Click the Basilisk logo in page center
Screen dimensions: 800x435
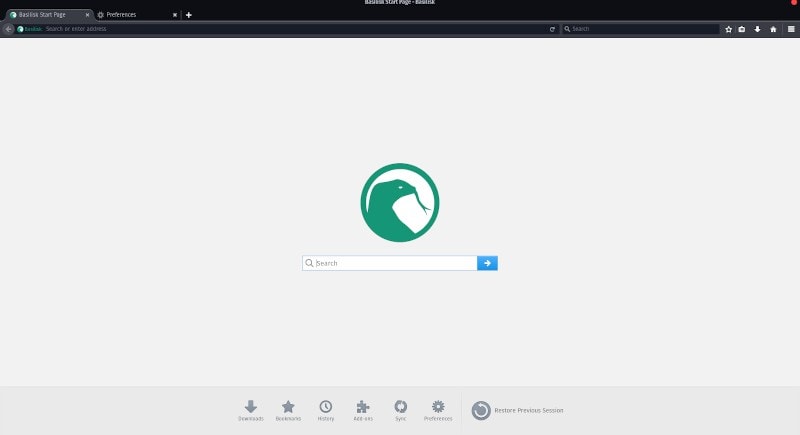pyautogui.click(x=399, y=202)
